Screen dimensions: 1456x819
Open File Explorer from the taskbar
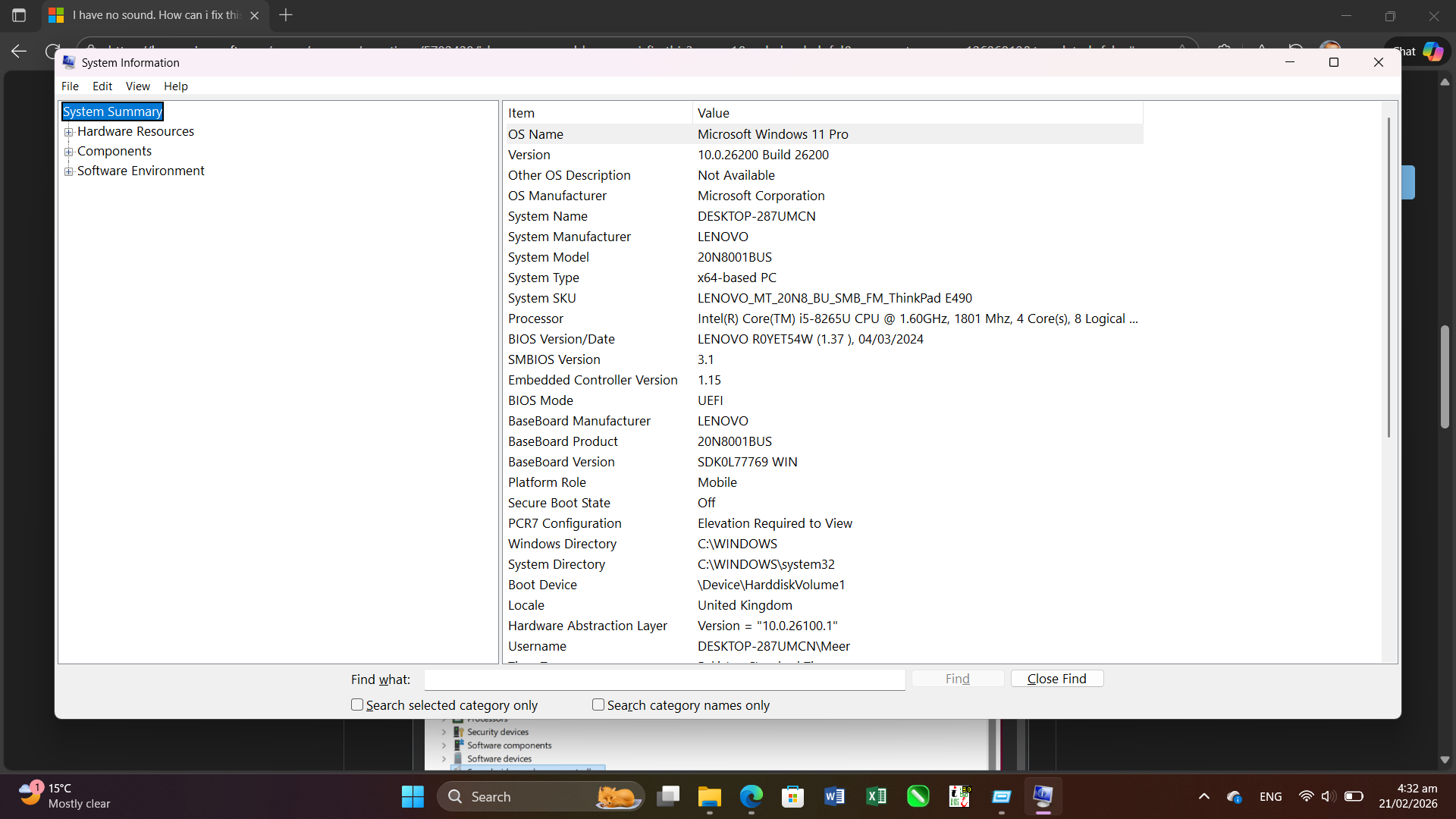(x=710, y=796)
